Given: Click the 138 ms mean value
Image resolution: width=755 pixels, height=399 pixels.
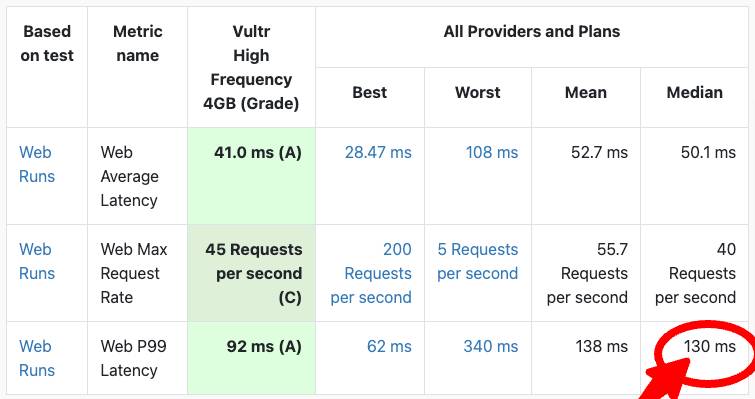Looking at the screenshot, I should coord(601,346).
